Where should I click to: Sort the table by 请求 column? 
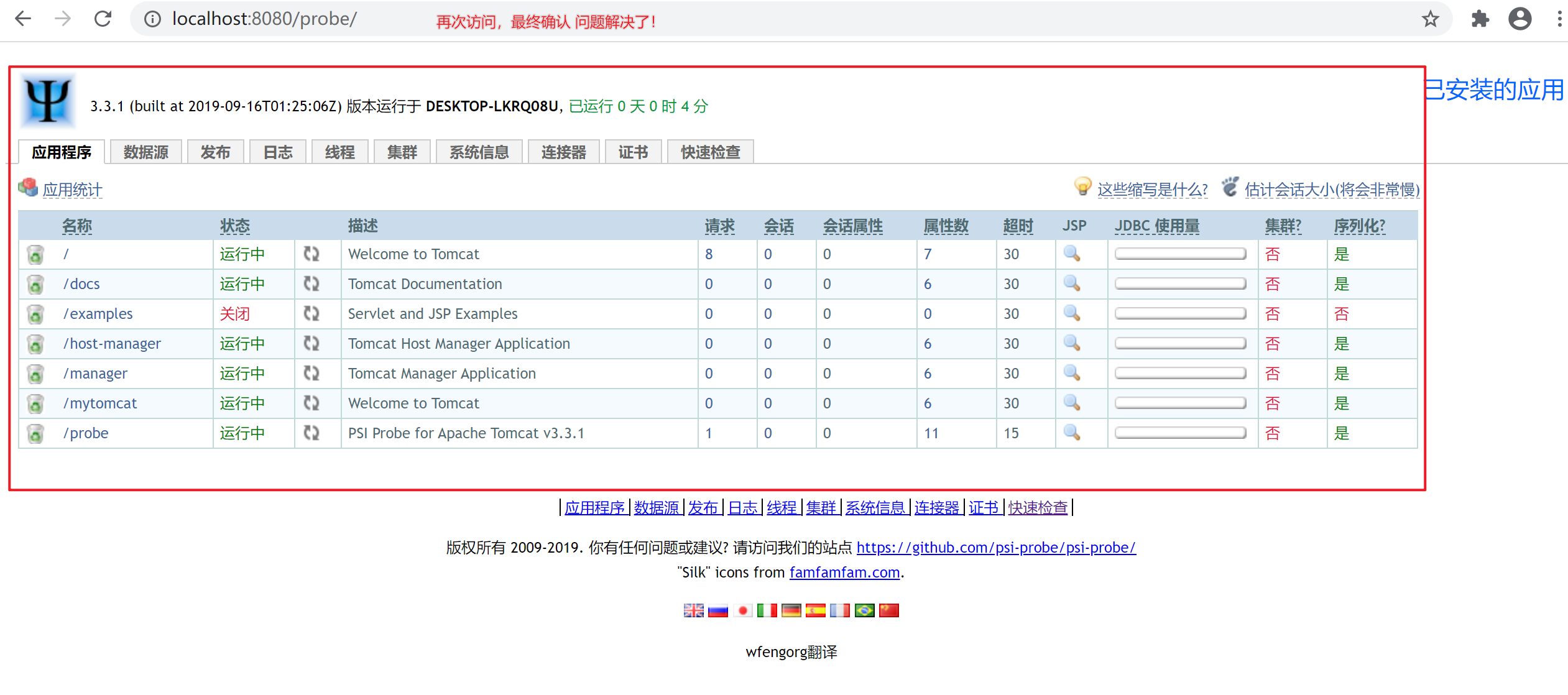[720, 226]
